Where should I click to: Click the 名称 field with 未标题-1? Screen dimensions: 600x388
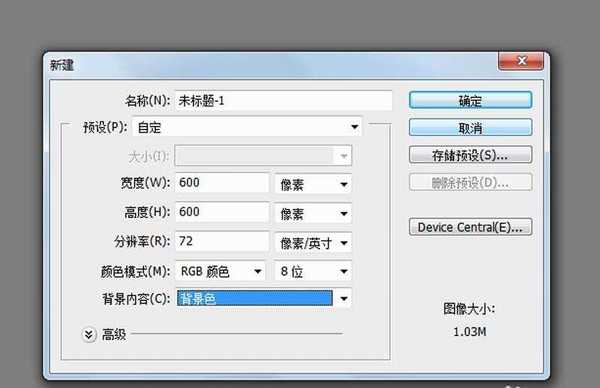pos(284,101)
